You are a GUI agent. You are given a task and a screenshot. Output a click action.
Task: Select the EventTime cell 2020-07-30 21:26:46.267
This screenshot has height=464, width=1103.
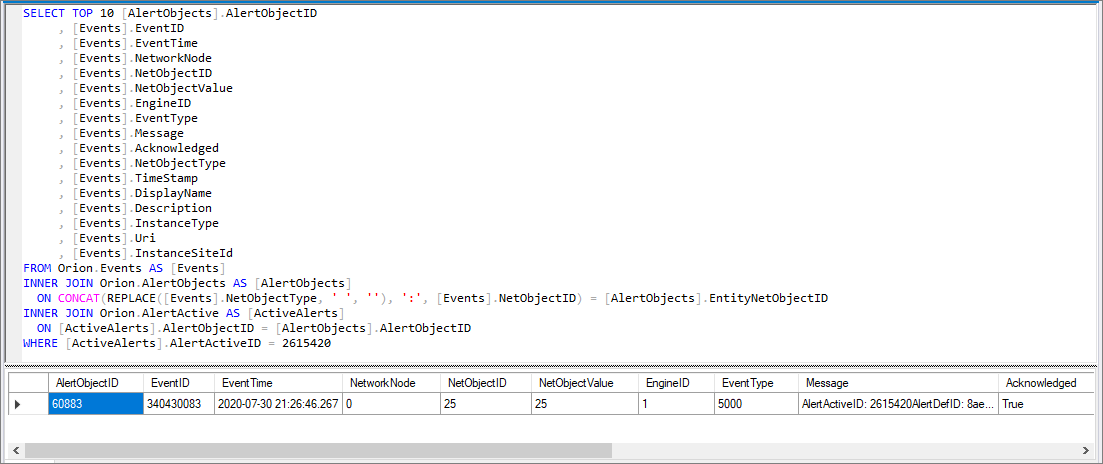[279, 404]
